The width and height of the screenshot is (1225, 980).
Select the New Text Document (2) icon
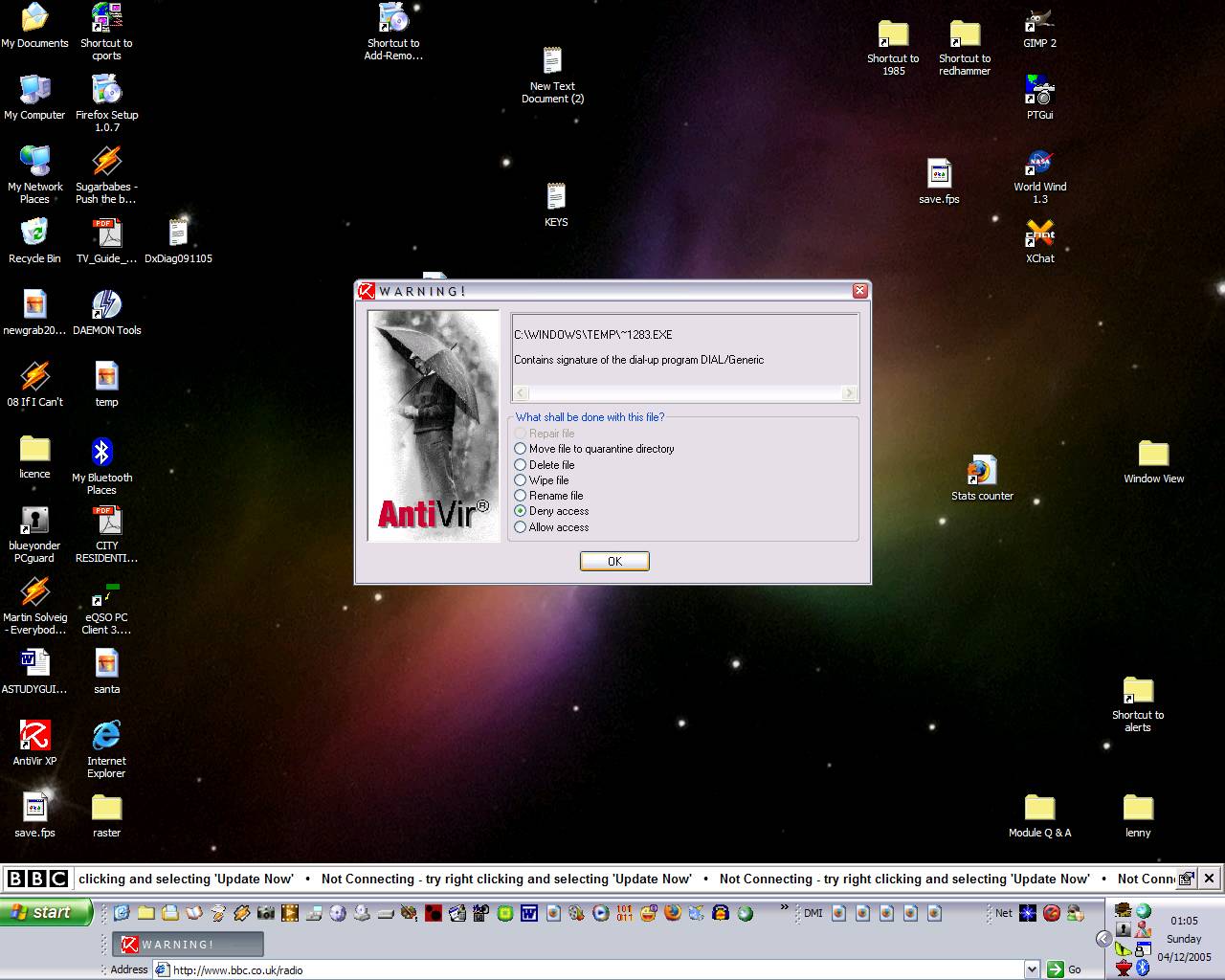(x=552, y=75)
